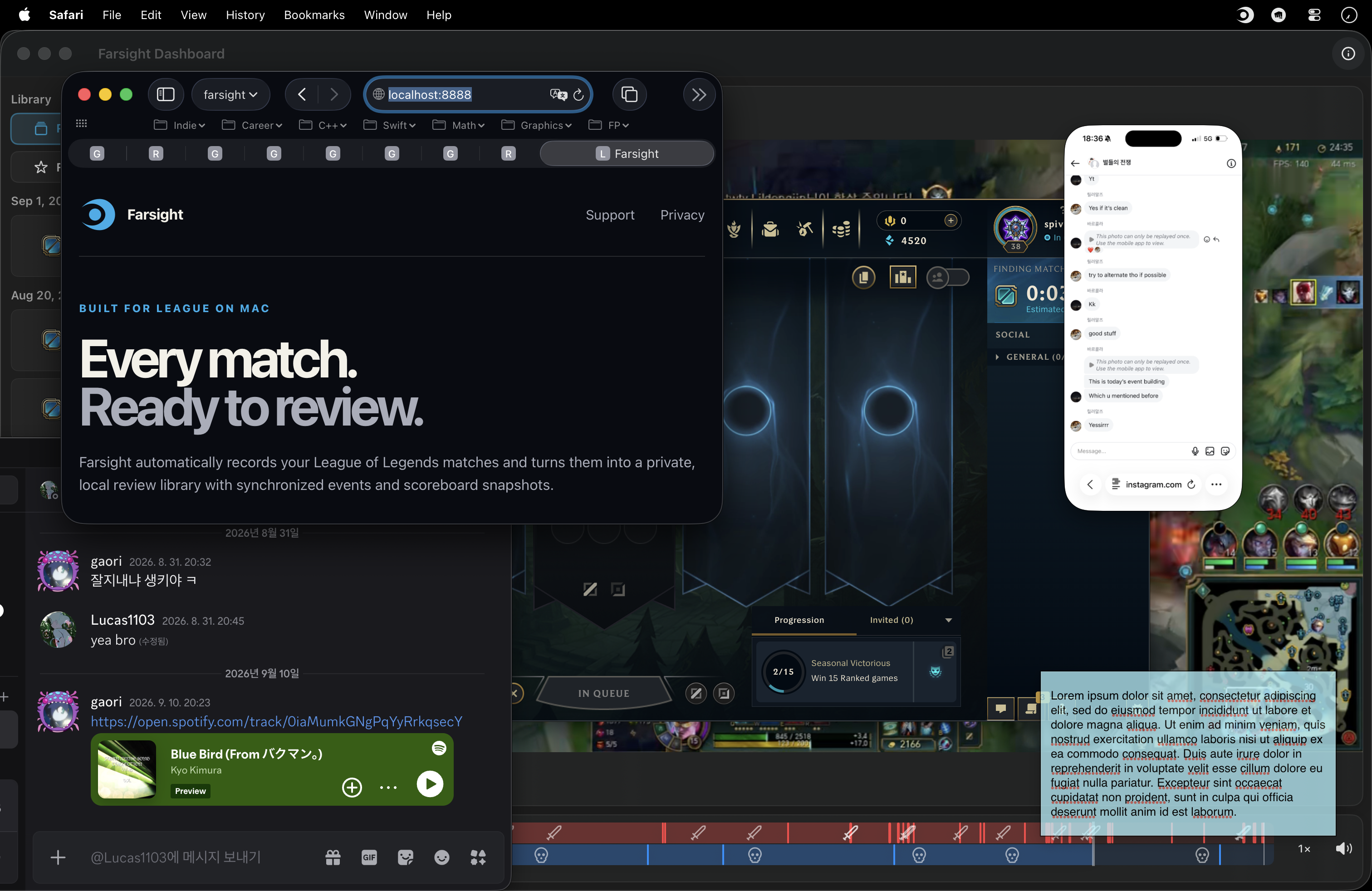
Task: Open macOS Control Center in menu bar
Action: coord(1314,15)
